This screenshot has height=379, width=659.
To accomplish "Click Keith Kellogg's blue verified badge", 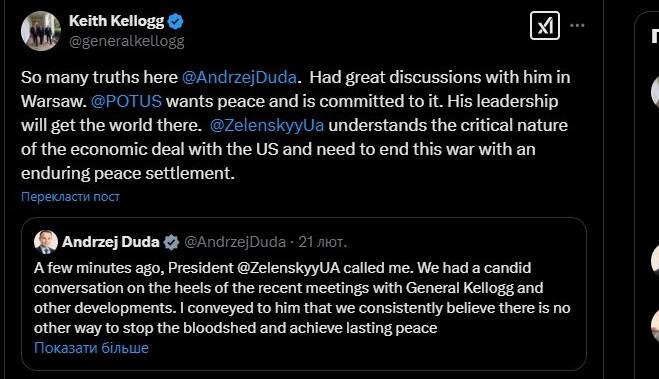I will coord(175,21).
